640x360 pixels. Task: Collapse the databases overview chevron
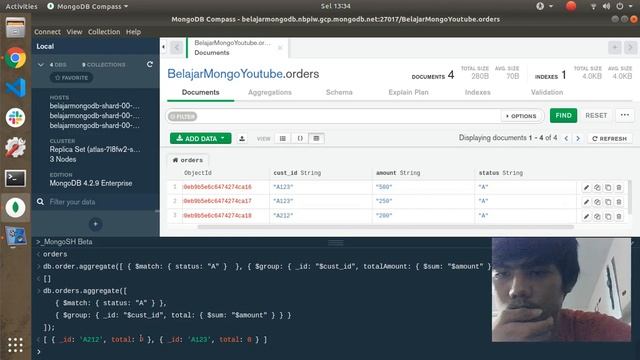coord(40,64)
